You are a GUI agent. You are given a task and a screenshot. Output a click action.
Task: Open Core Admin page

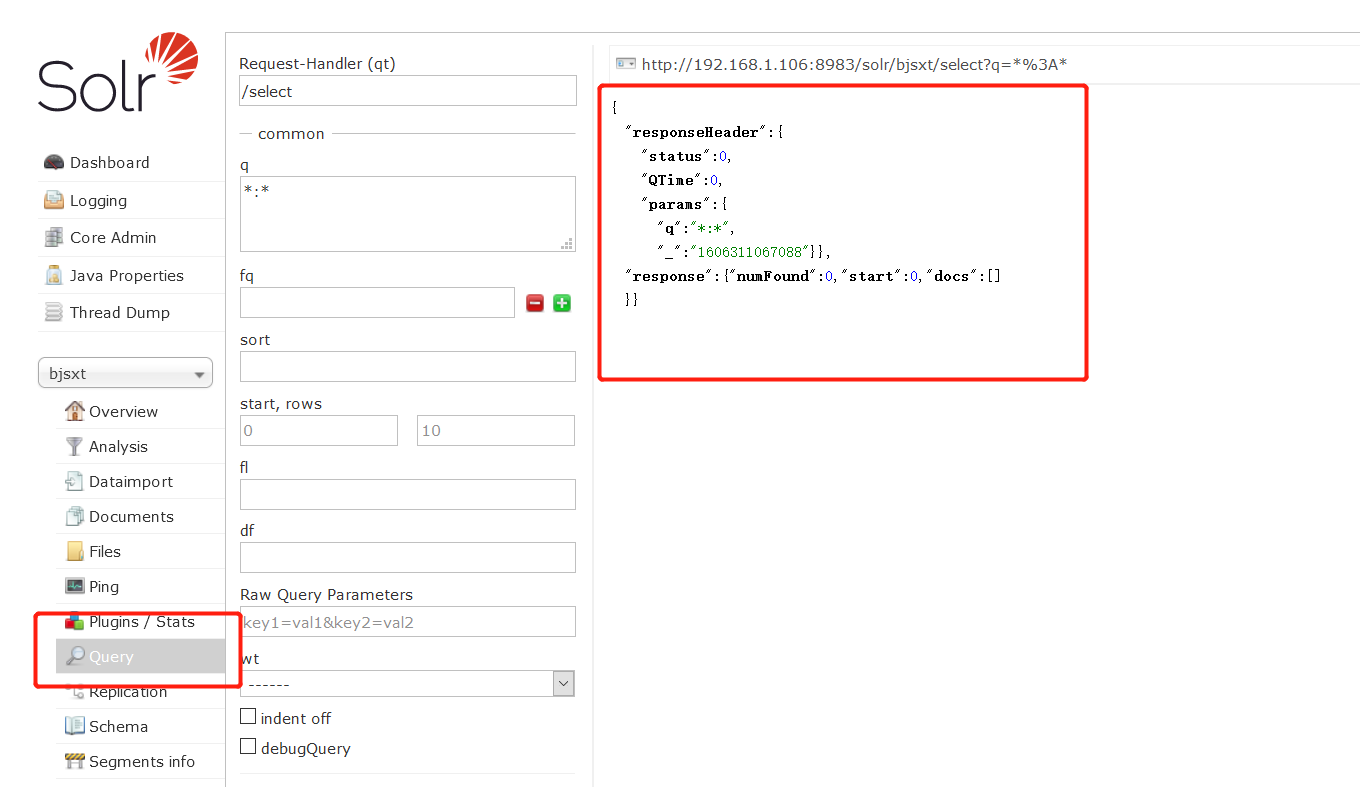pyautogui.click(x=113, y=238)
